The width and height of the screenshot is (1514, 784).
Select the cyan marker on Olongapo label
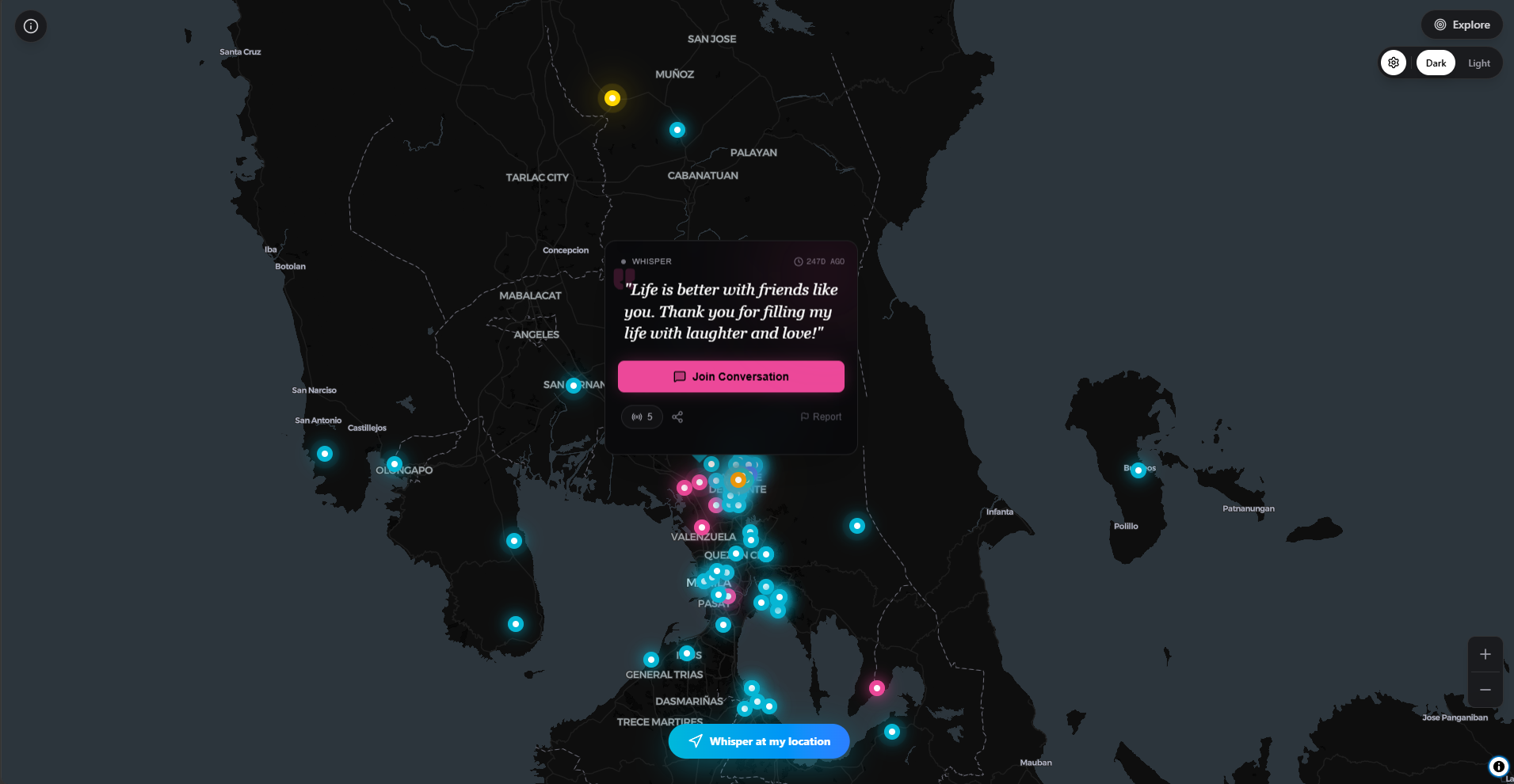395,464
